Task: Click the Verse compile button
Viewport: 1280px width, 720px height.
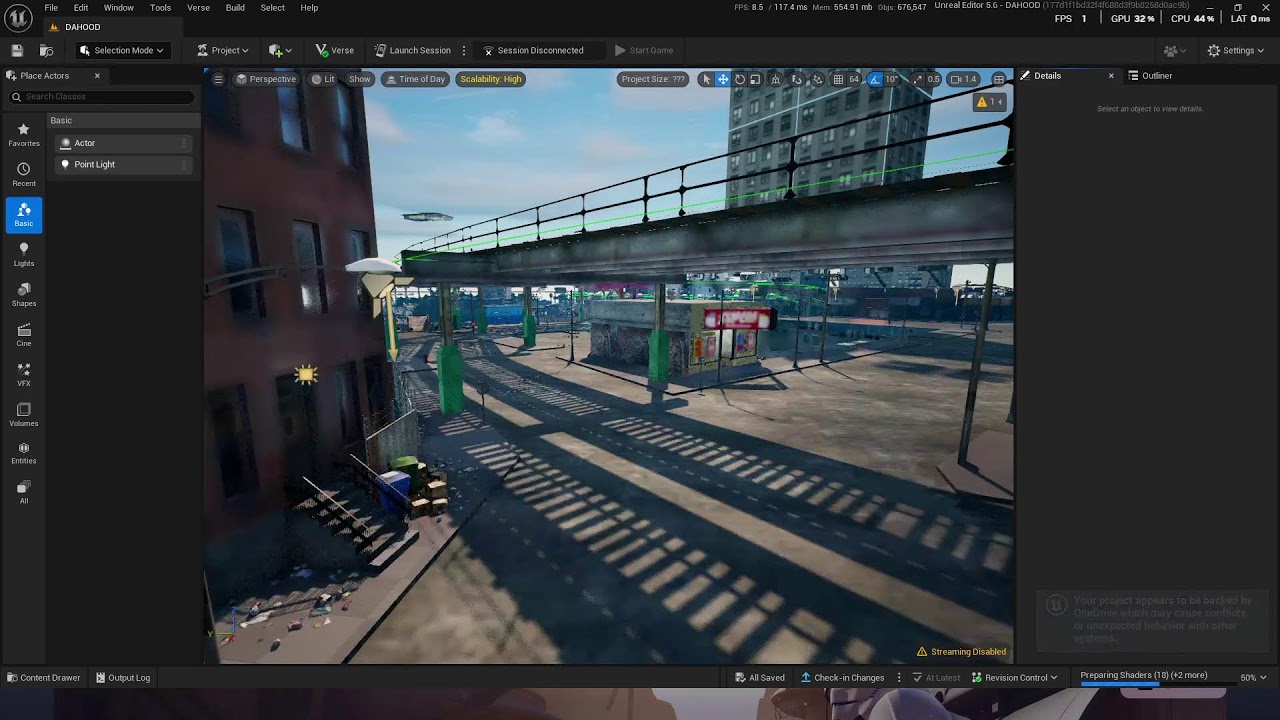Action: click(x=335, y=50)
